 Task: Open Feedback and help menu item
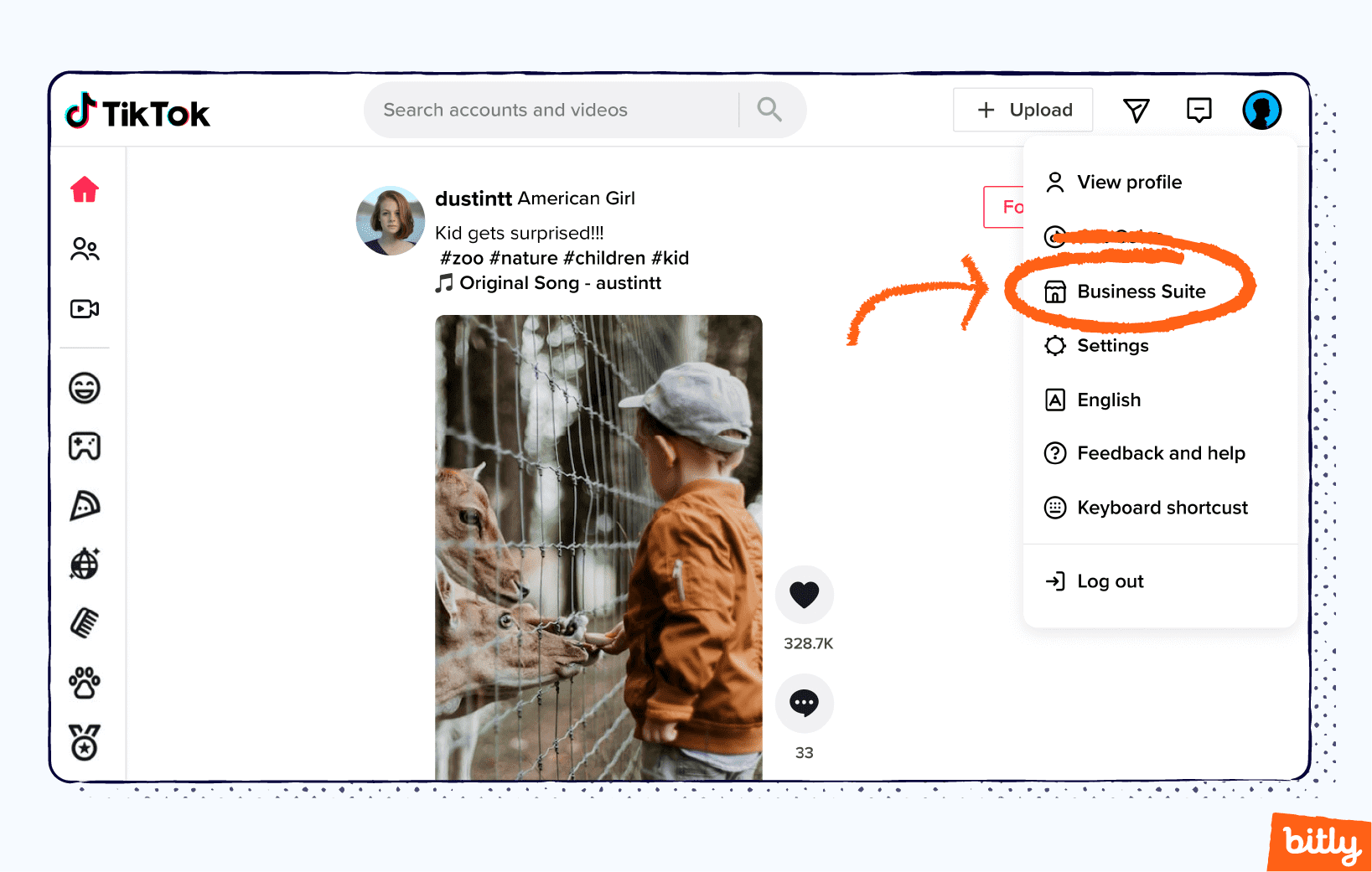tap(1160, 453)
